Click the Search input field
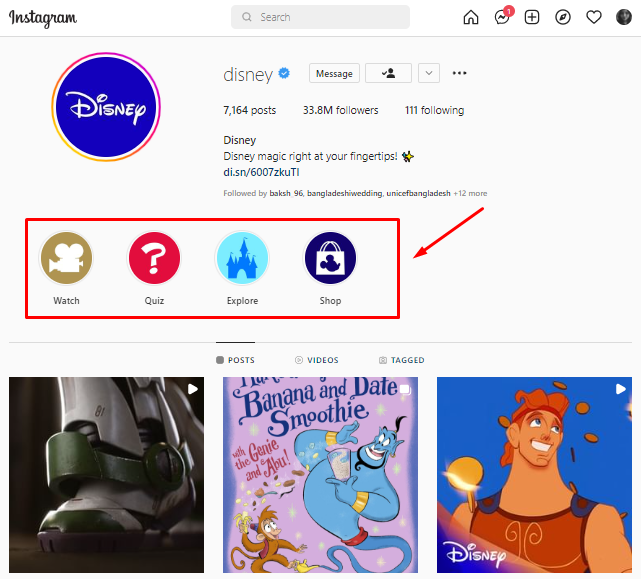 (320, 17)
